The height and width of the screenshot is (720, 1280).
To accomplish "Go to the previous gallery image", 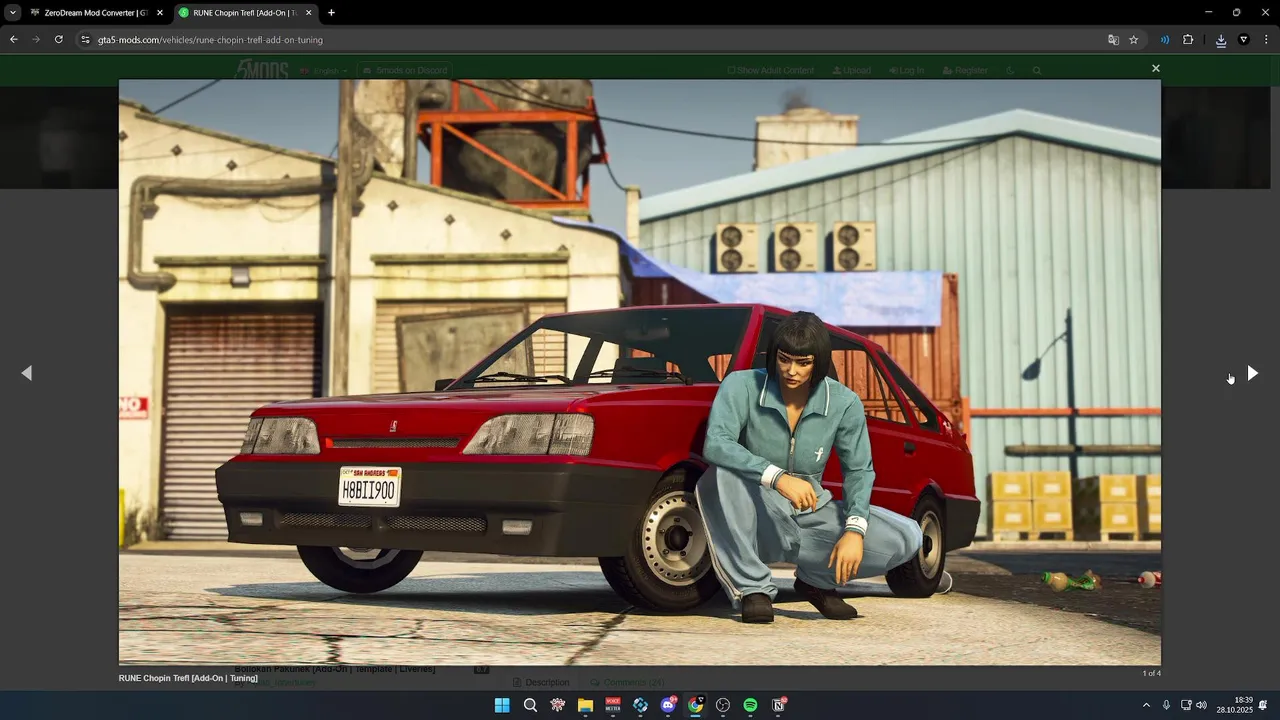I will (x=27, y=373).
